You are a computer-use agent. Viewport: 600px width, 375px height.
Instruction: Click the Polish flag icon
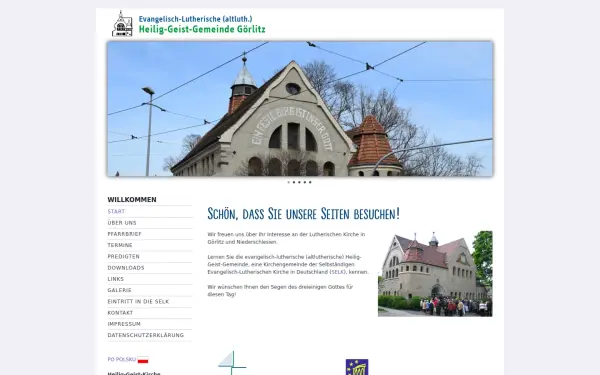[143, 360]
